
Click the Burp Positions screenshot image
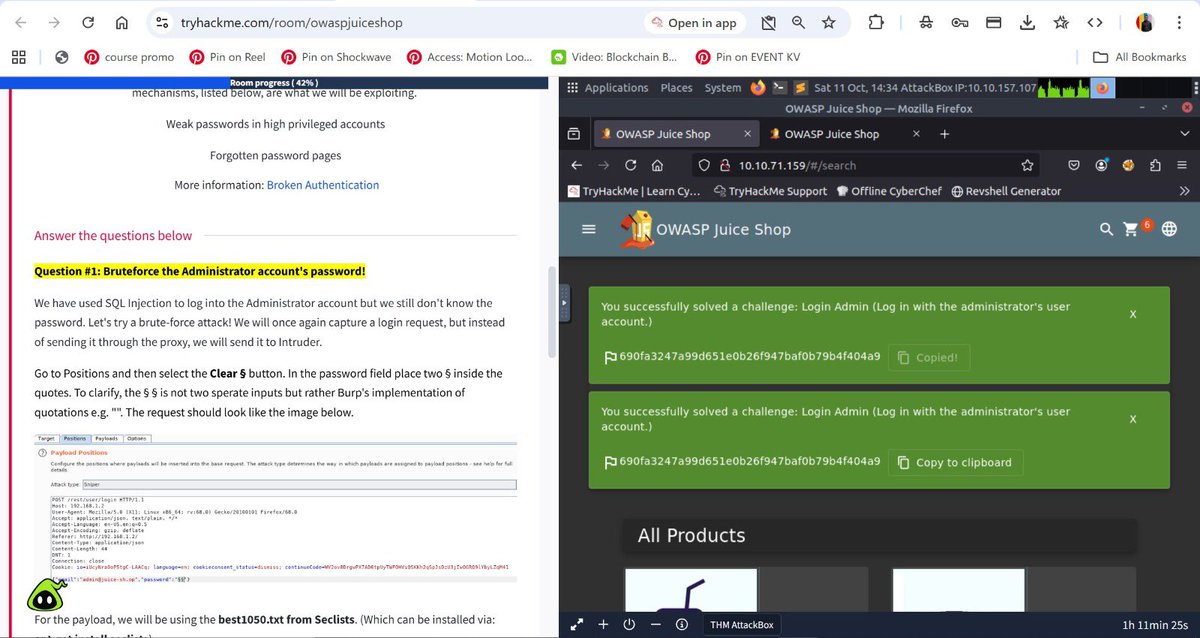click(275, 509)
